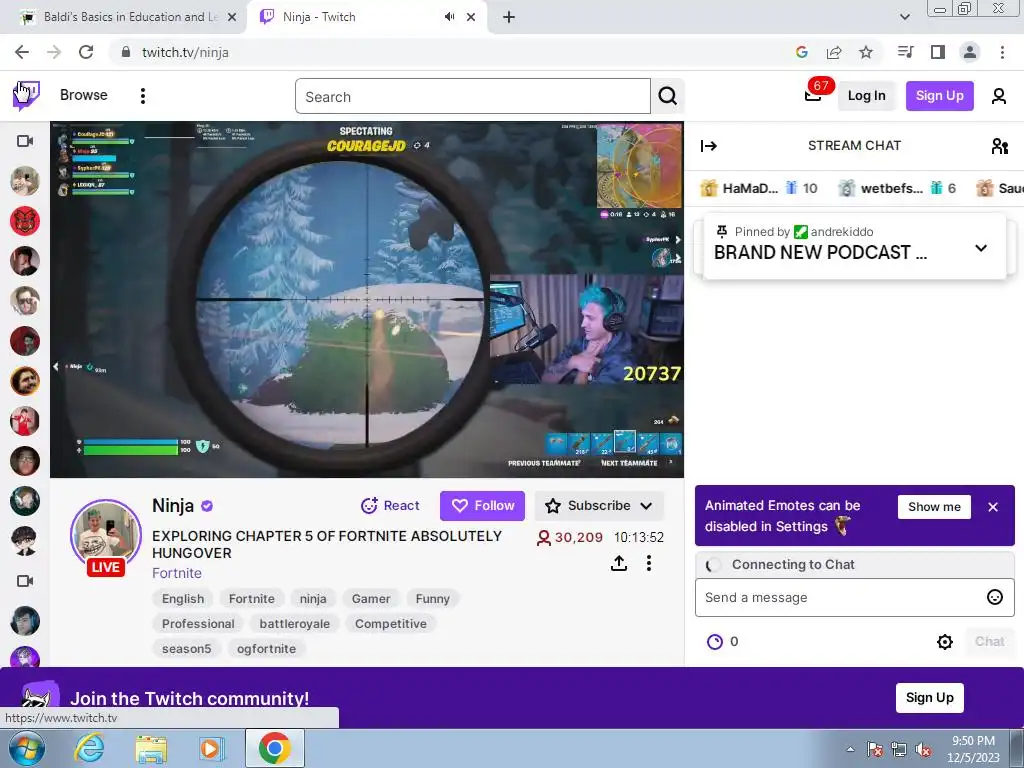Open the first sidebar channel avatar
The height and width of the screenshot is (768, 1024).
(25, 181)
